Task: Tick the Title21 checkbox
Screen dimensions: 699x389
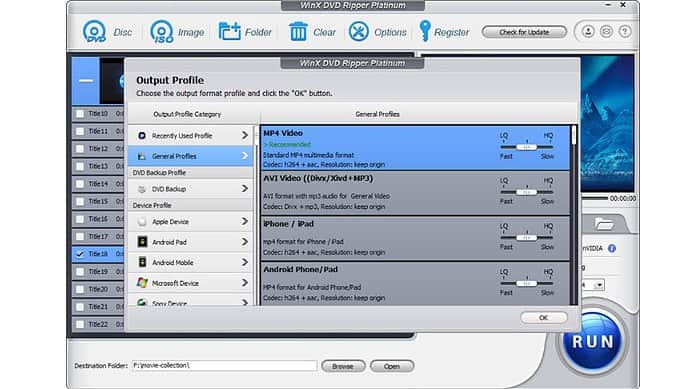Action: (x=80, y=307)
